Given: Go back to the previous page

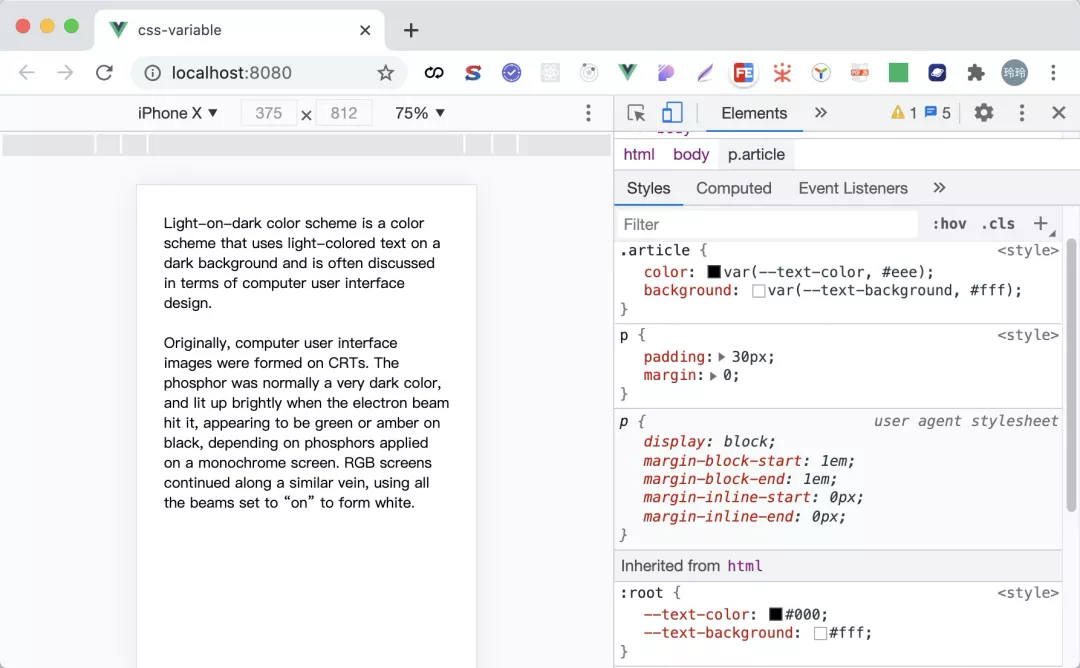Looking at the screenshot, I should tap(26, 72).
